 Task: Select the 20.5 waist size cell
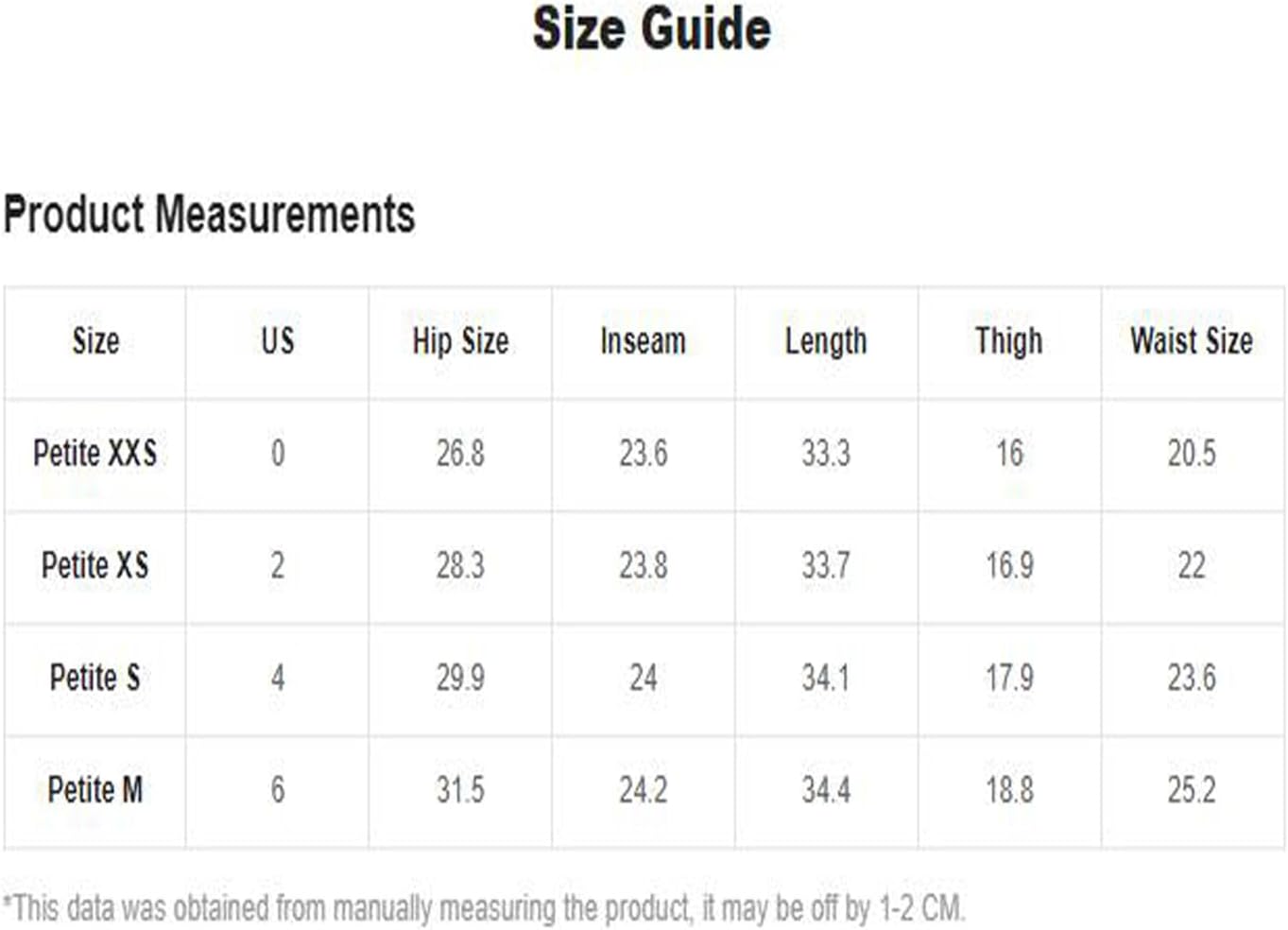click(x=1192, y=453)
